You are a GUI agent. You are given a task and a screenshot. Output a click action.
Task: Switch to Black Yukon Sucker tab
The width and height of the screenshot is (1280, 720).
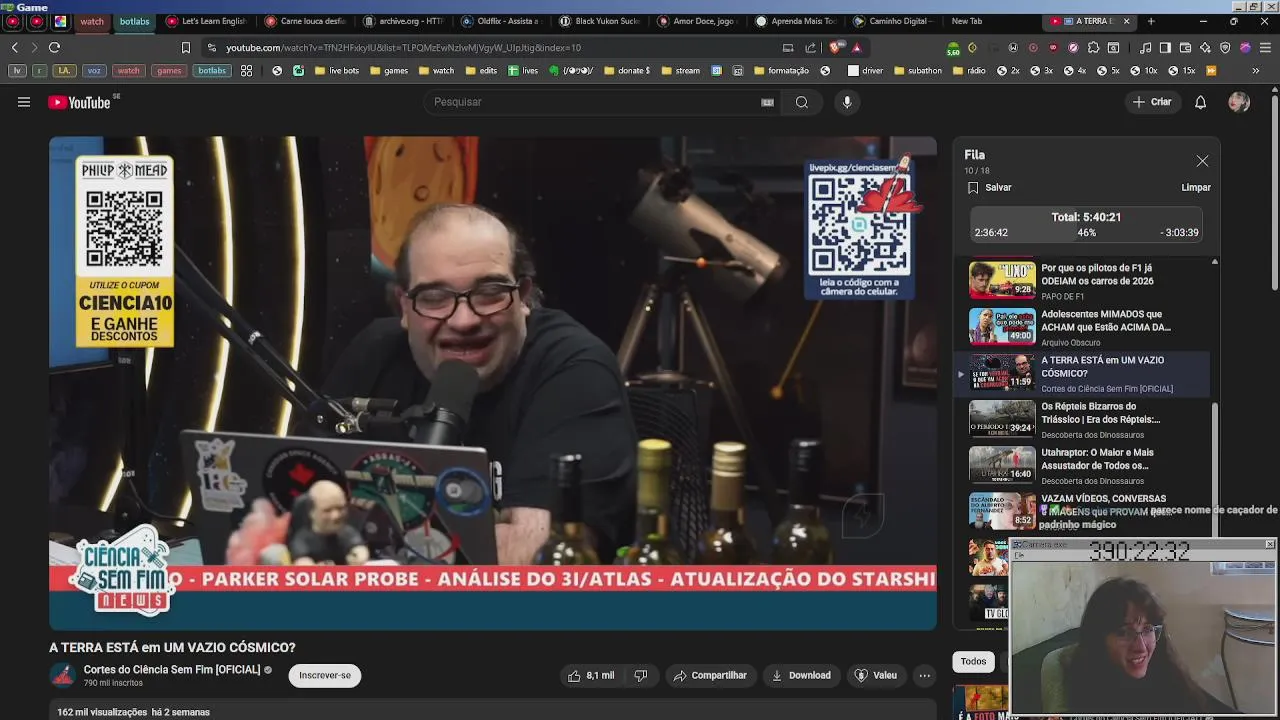(x=599, y=21)
